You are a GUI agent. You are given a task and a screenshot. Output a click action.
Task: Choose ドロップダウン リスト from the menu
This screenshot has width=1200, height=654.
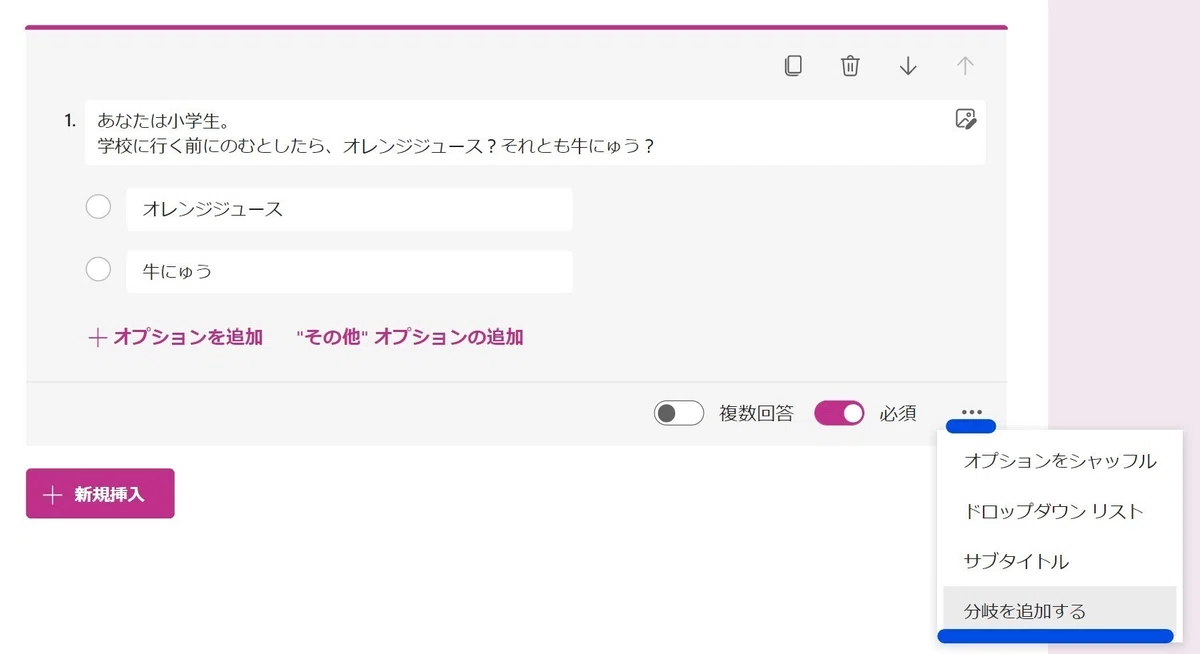pyautogui.click(x=1060, y=511)
